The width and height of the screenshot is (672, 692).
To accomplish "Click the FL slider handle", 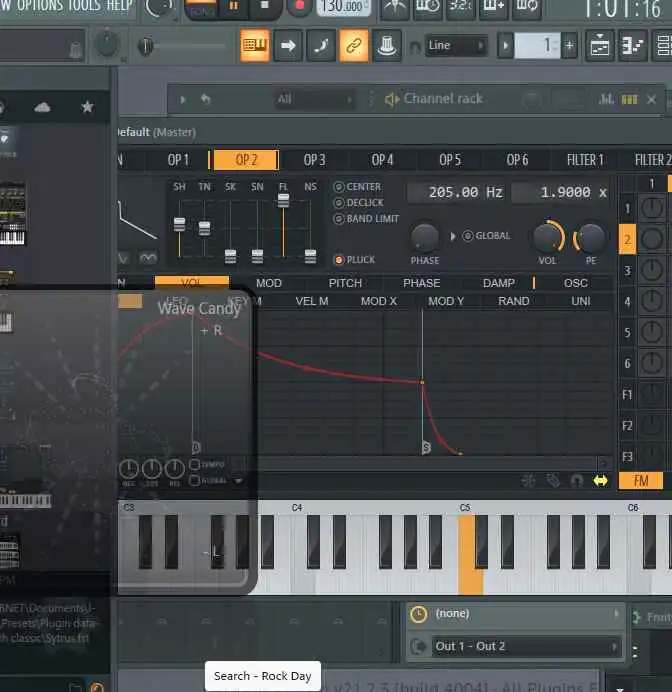I will (x=283, y=201).
